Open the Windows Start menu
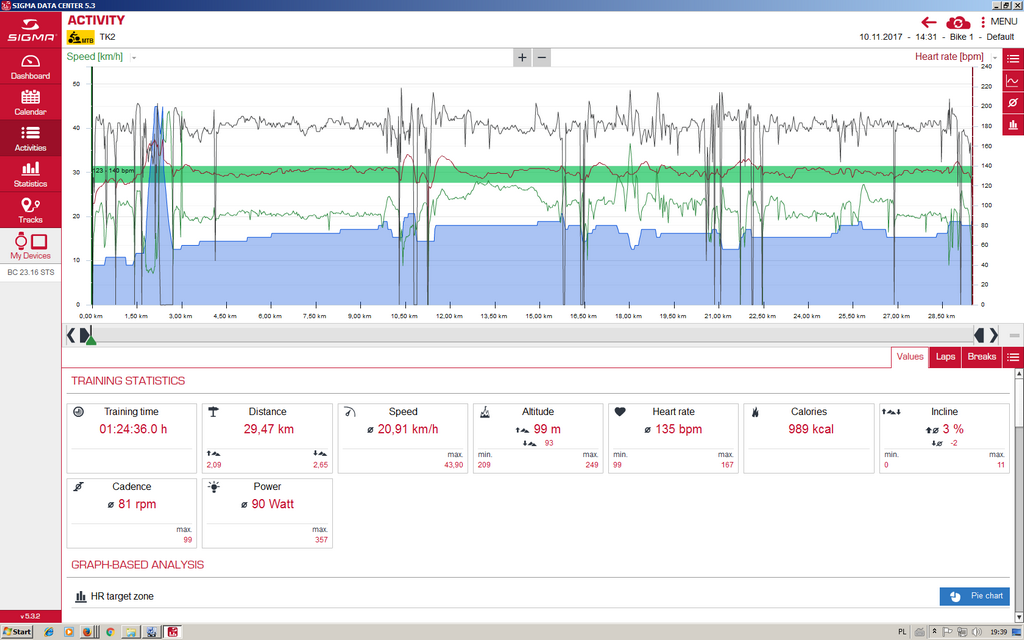The image size is (1024, 640). point(17,632)
